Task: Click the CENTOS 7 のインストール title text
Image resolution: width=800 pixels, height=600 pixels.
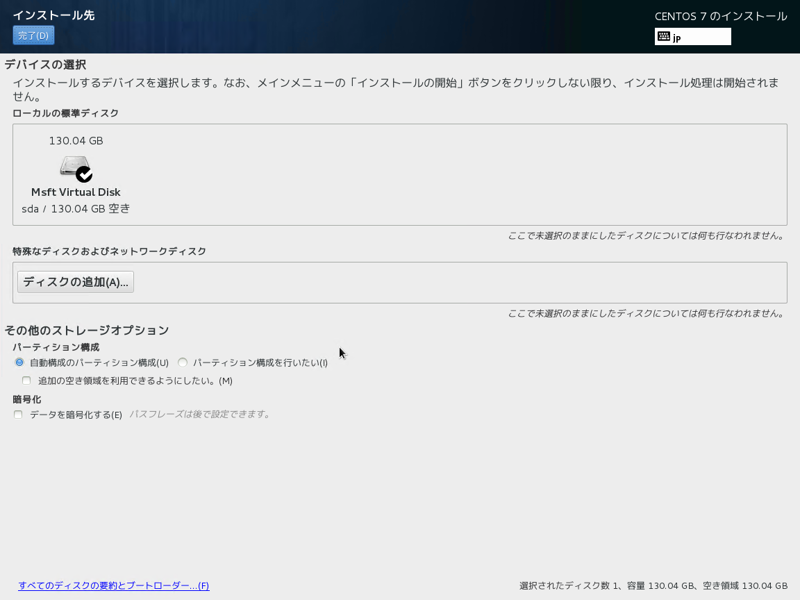Action: pyautogui.click(x=720, y=16)
